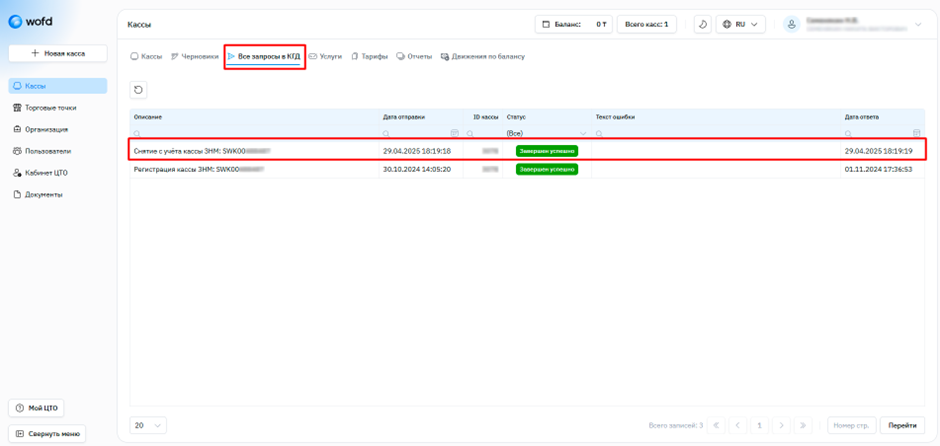Click the Всего касс: 1 button
The image size is (940, 446).
[x=646, y=25]
